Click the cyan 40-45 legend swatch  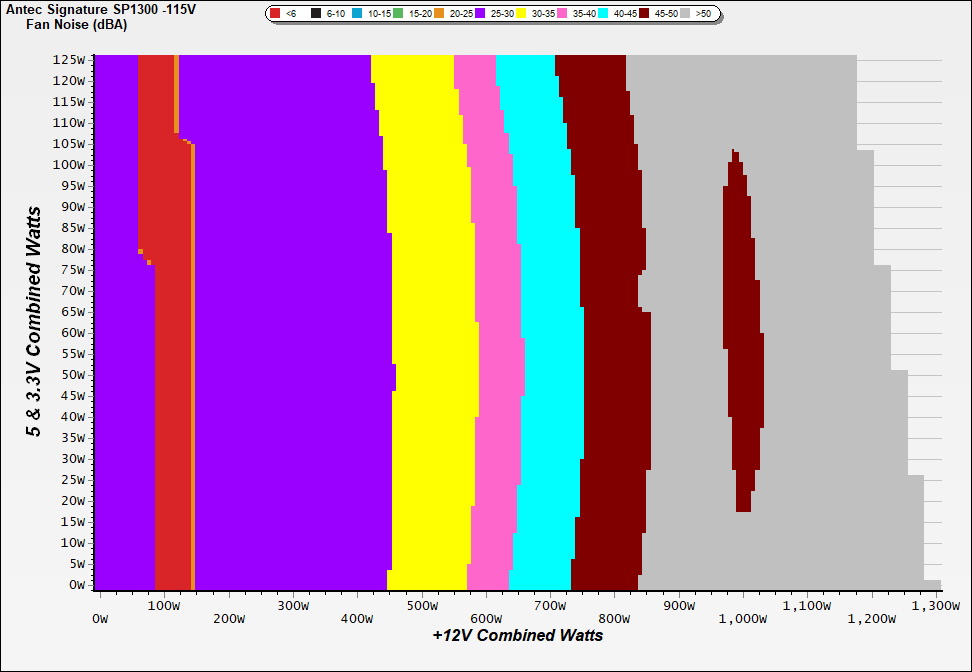[x=604, y=14]
